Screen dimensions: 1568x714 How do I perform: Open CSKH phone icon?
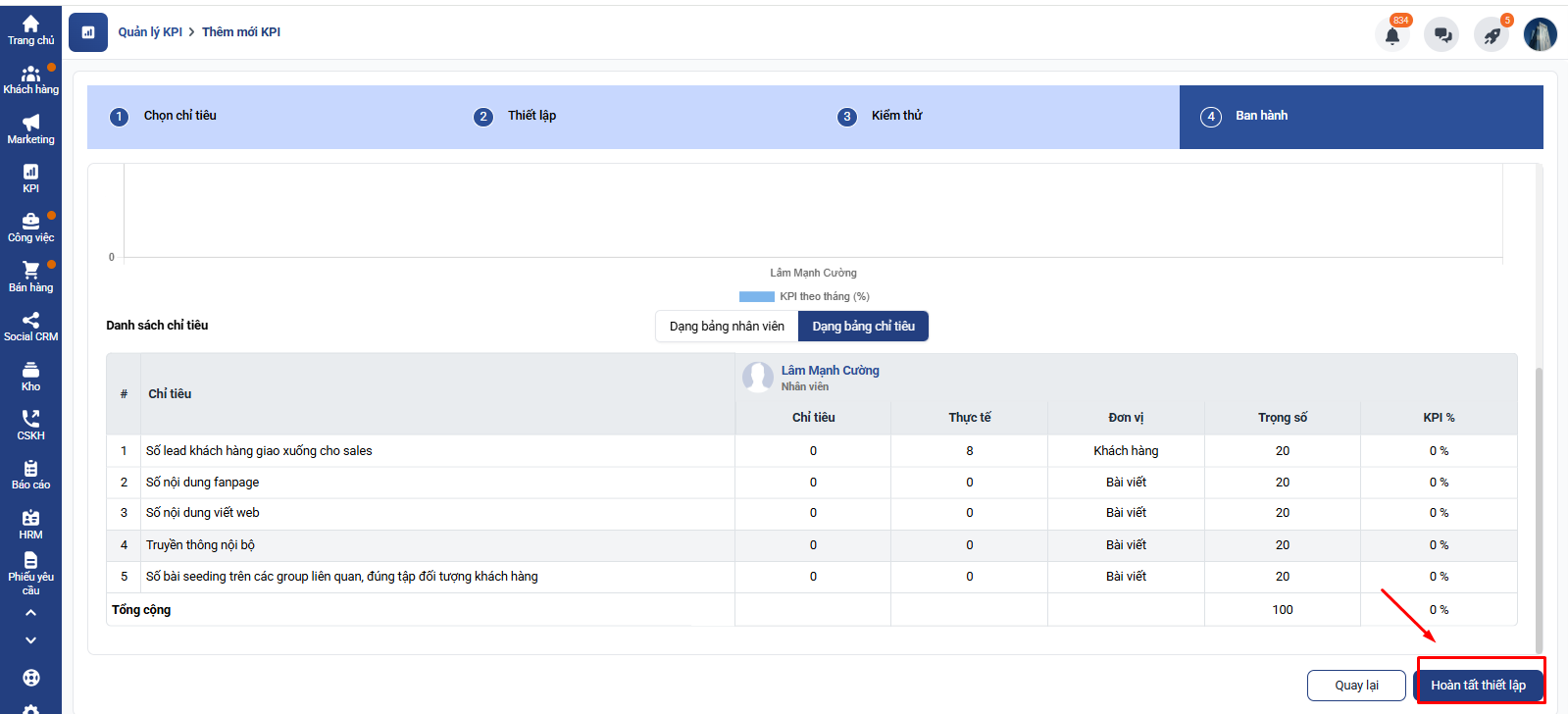click(30, 425)
